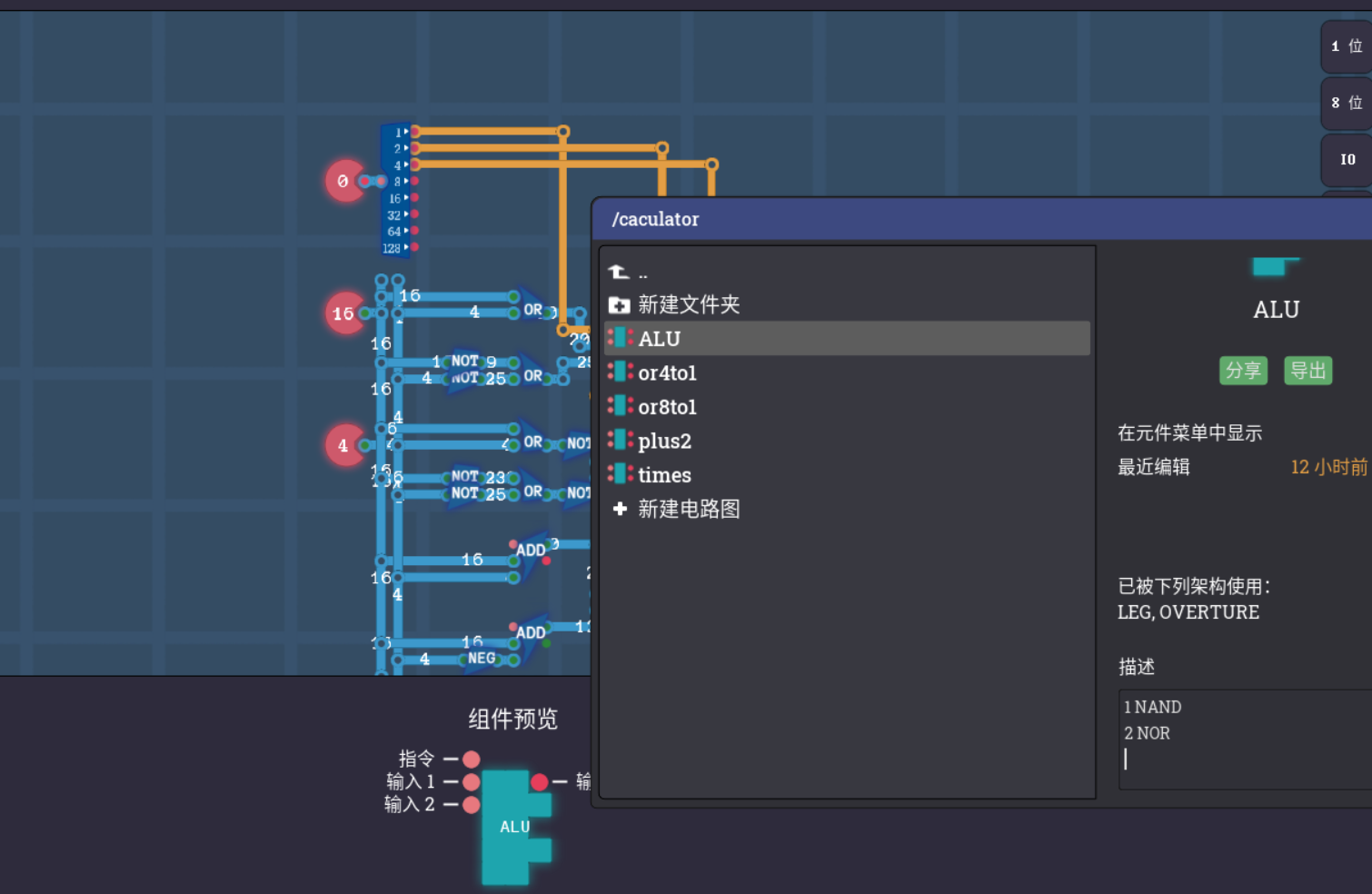Click the red input node showing 16
Viewport: 1372px width, 894px height.
344,313
